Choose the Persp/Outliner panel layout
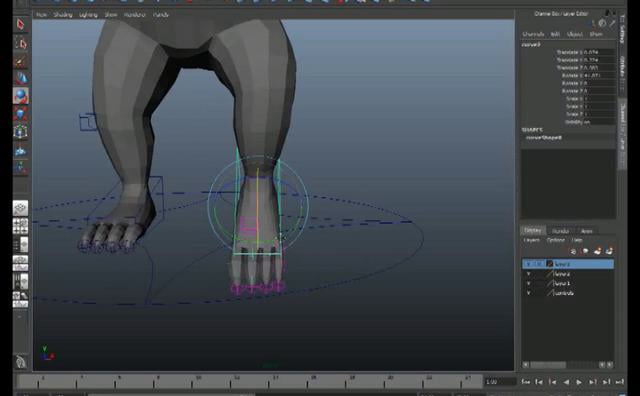This screenshot has height=396, width=640. pyautogui.click(x=20, y=244)
